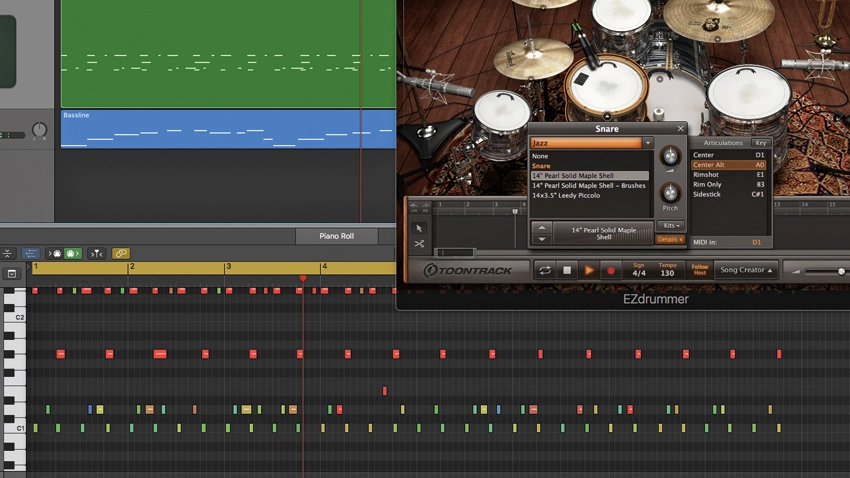This screenshot has height=478, width=850.
Task: Click the Toontrack logo
Action: [467, 270]
